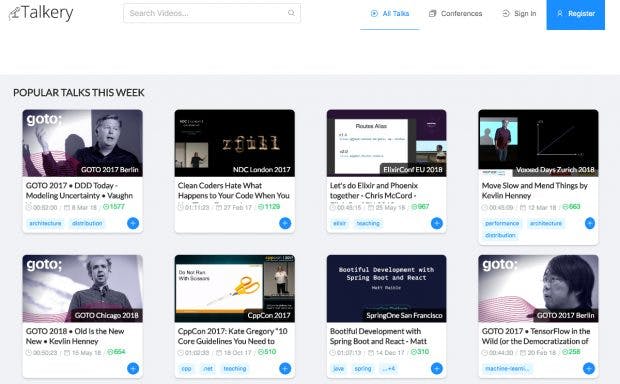Click view count 1577 on DDD Today

[114, 206]
